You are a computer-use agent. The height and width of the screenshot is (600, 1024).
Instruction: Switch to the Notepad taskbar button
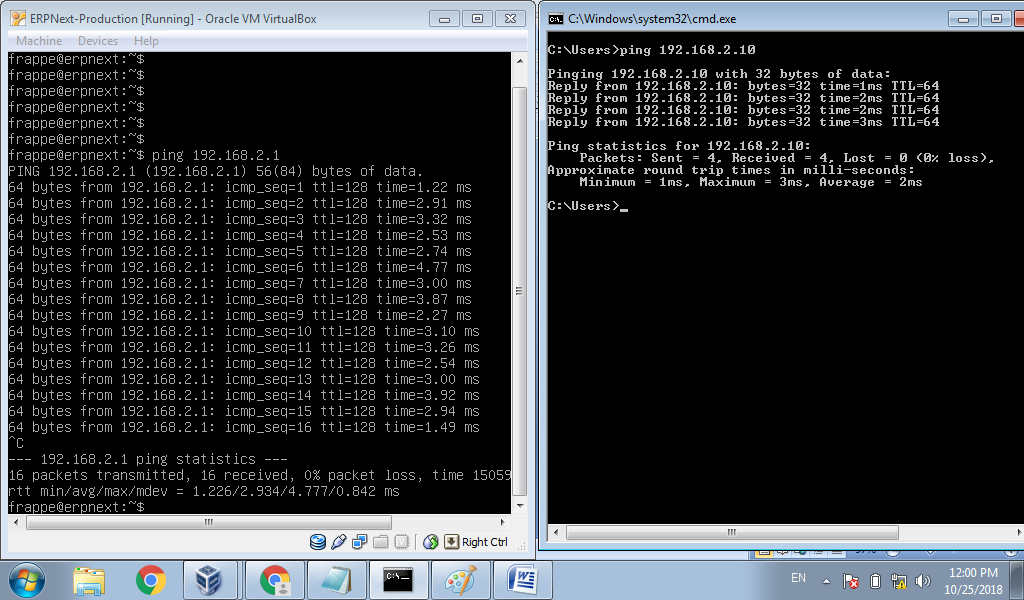click(x=336, y=580)
